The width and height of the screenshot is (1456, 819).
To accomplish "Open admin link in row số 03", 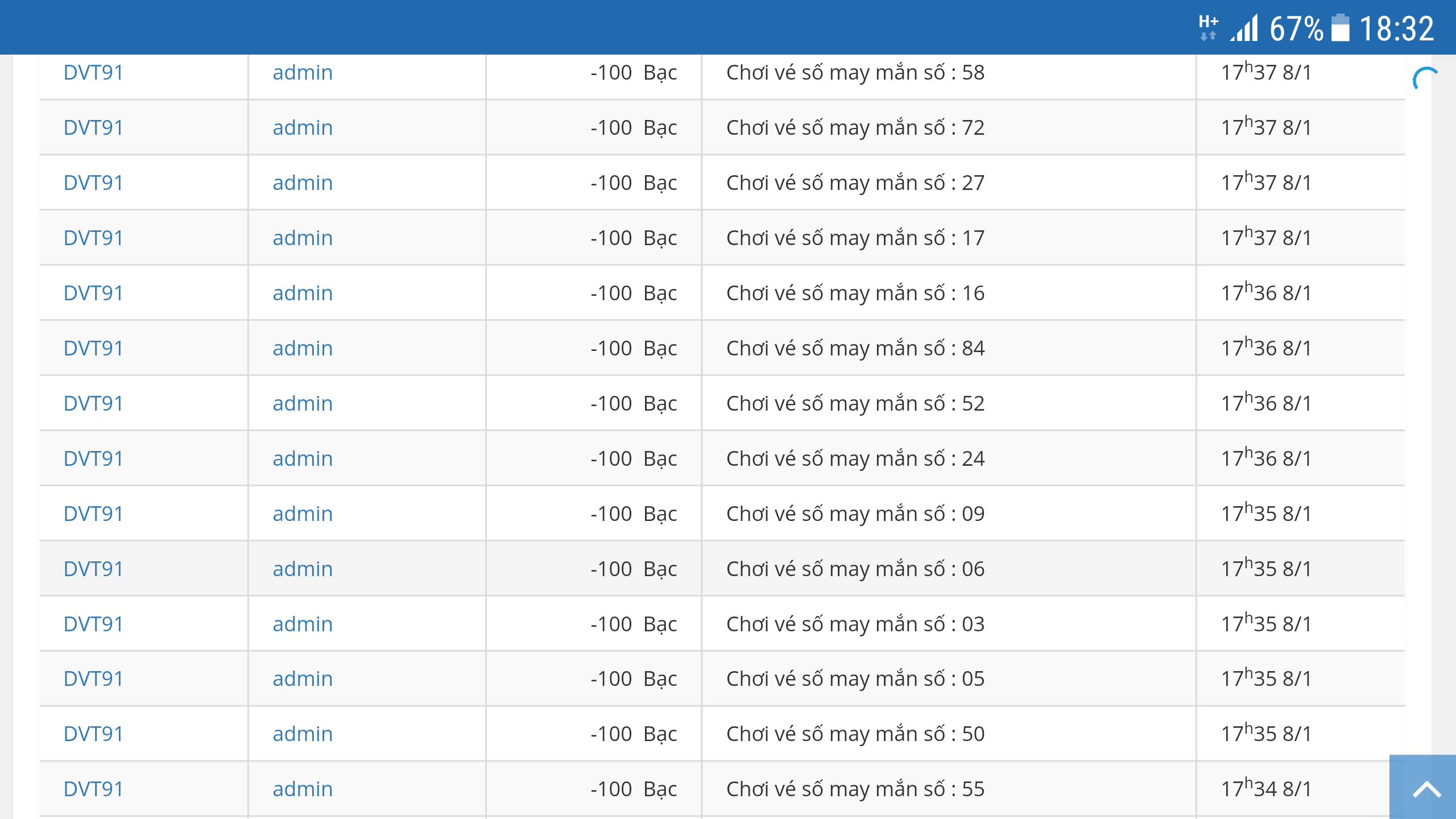I will pos(303,624).
